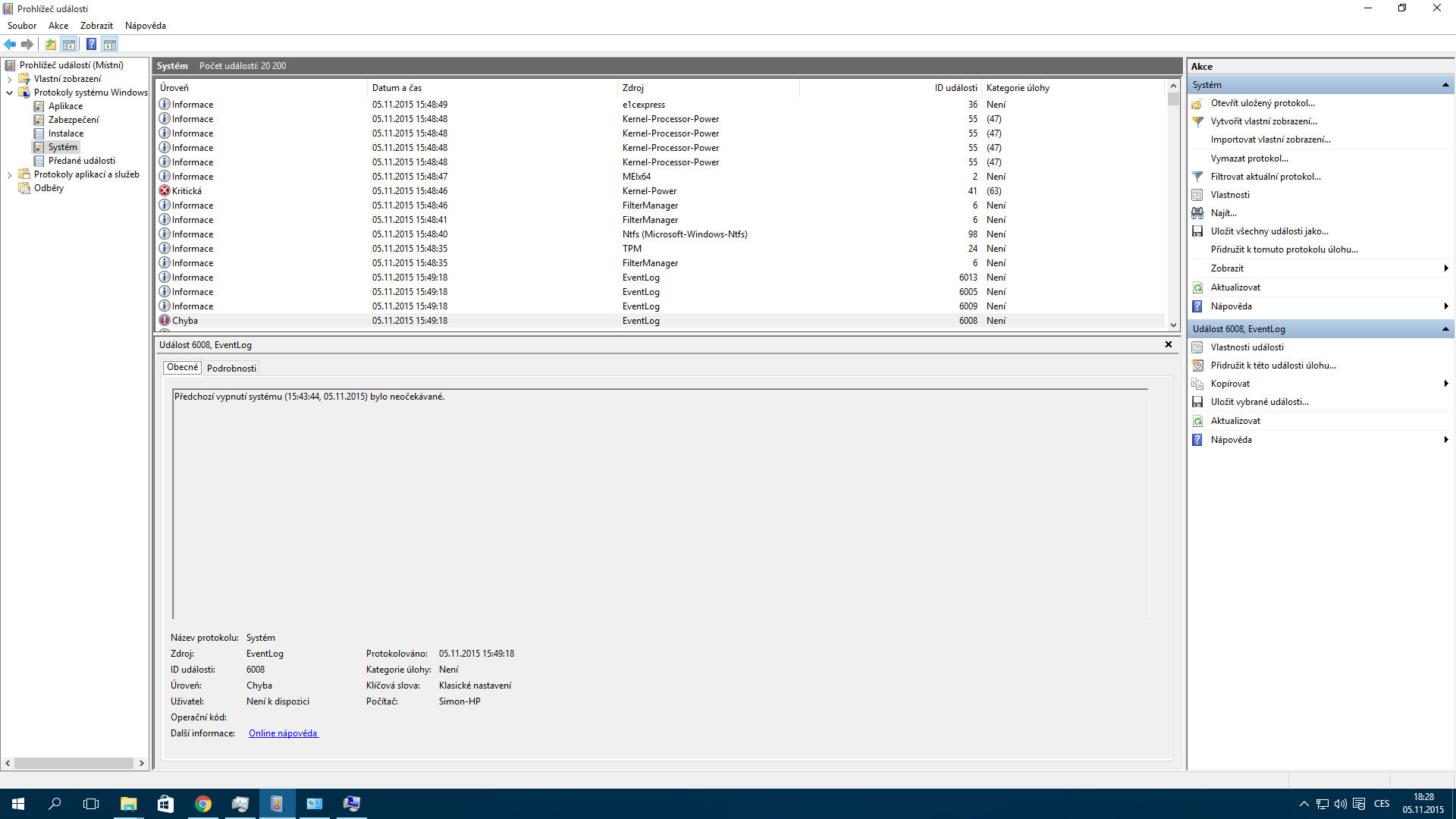This screenshot has height=819, width=1456.
Task: Click the blue Help toolbar icon
Action: pyautogui.click(x=91, y=44)
